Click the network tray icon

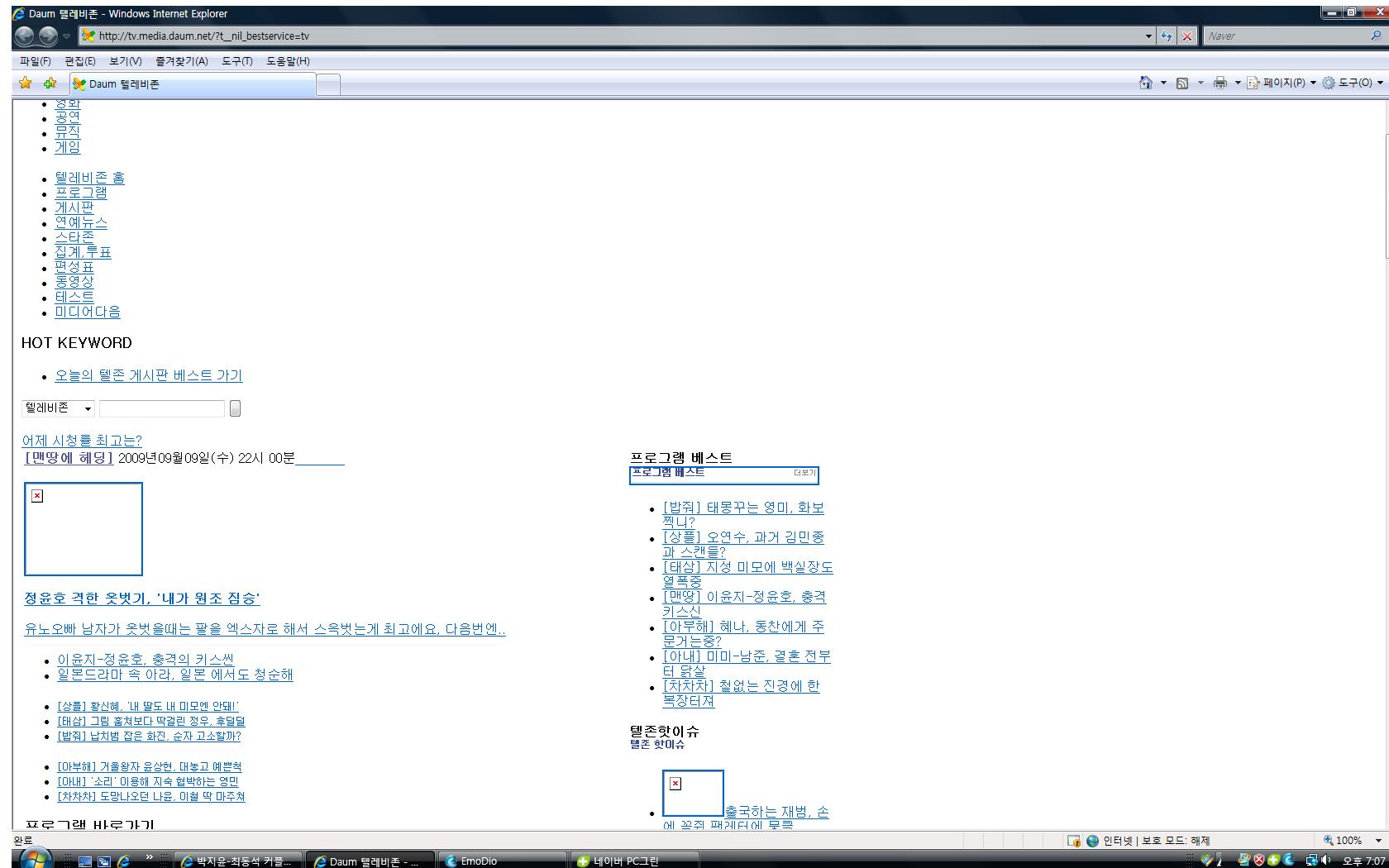click(1311, 861)
